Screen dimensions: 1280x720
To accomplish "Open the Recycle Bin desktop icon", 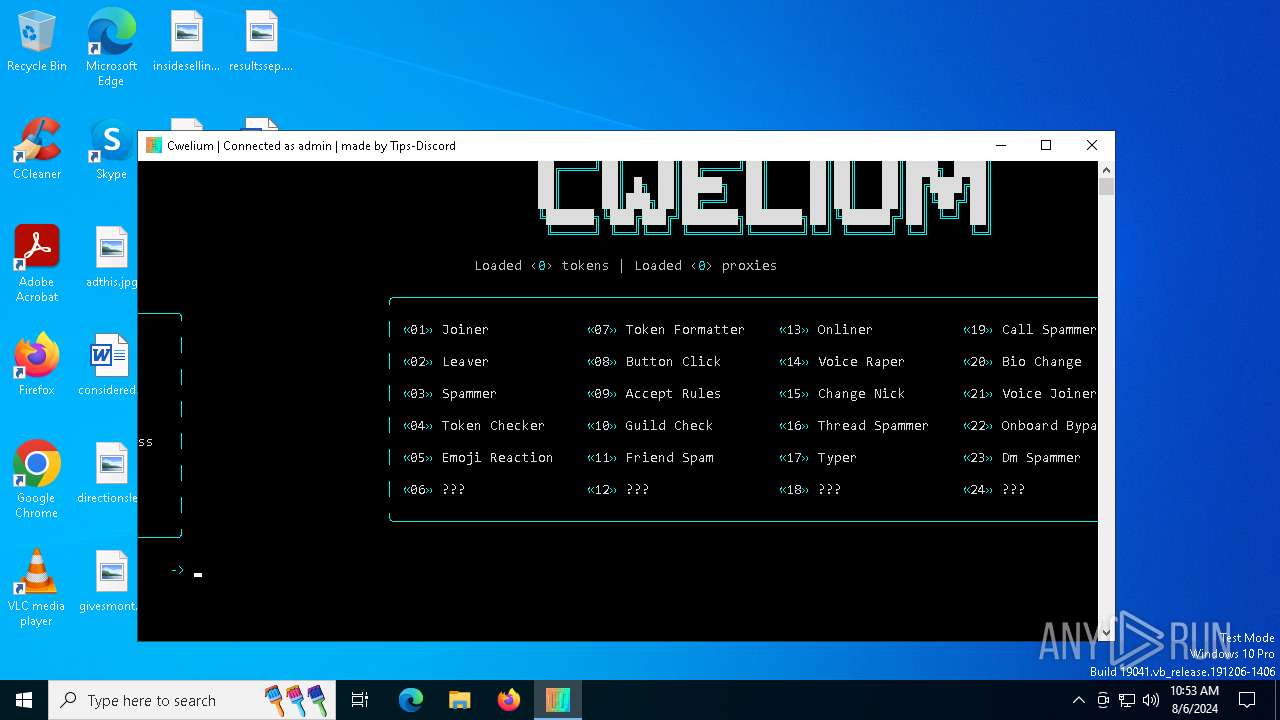I will tap(37, 42).
